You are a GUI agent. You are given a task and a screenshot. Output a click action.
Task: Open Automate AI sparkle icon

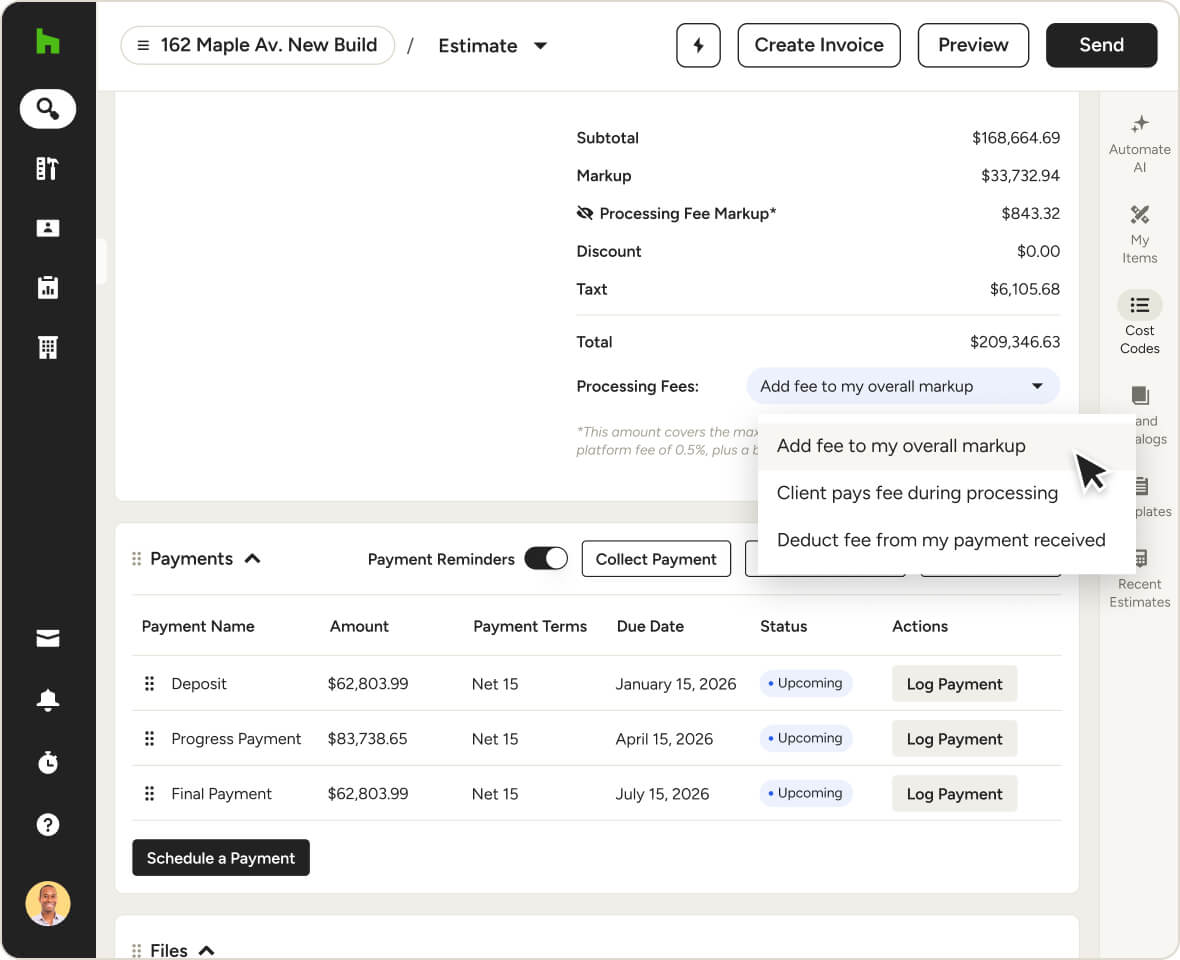[x=1139, y=125]
